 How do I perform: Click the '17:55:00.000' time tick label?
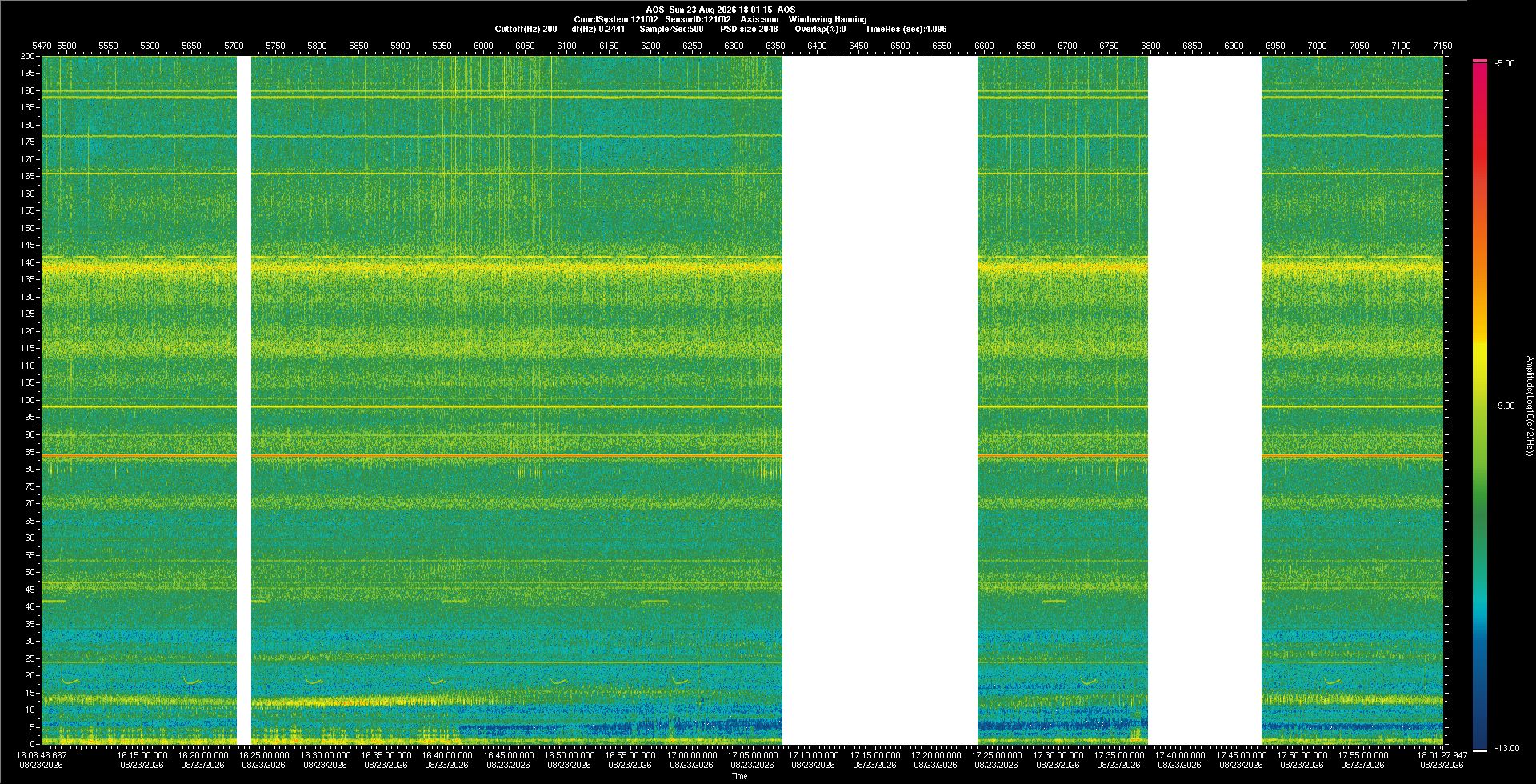tap(1363, 754)
